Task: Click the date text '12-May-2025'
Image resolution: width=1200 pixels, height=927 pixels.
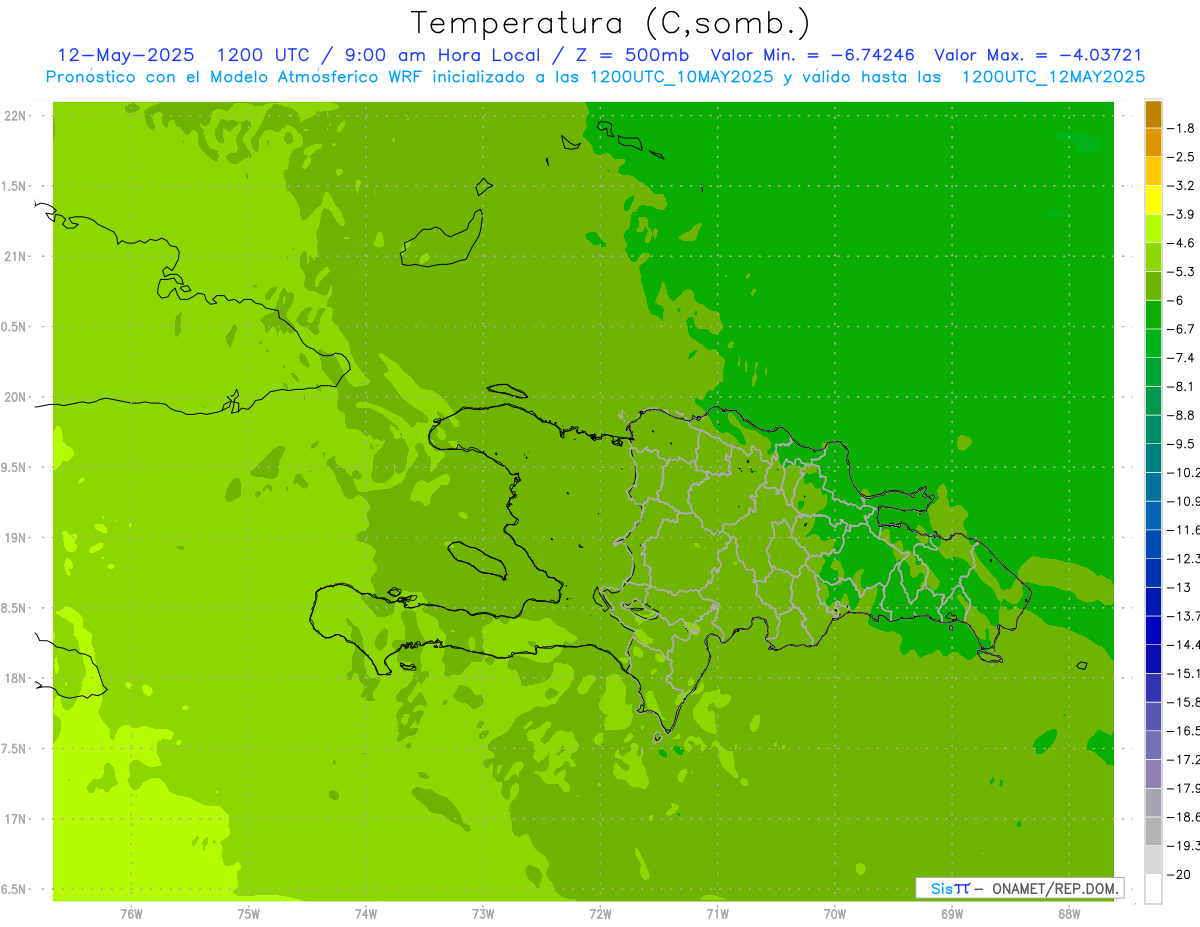Action: click(126, 55)
